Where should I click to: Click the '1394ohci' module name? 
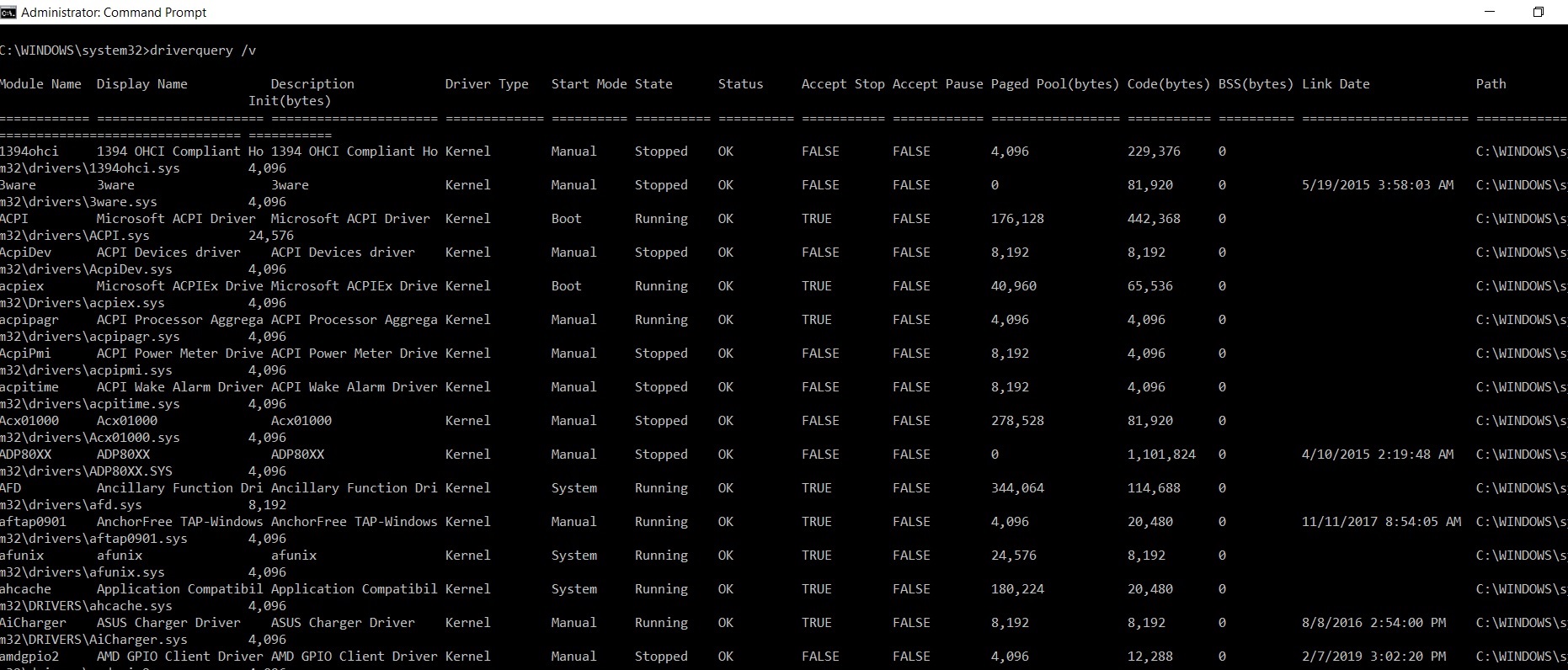29,152
